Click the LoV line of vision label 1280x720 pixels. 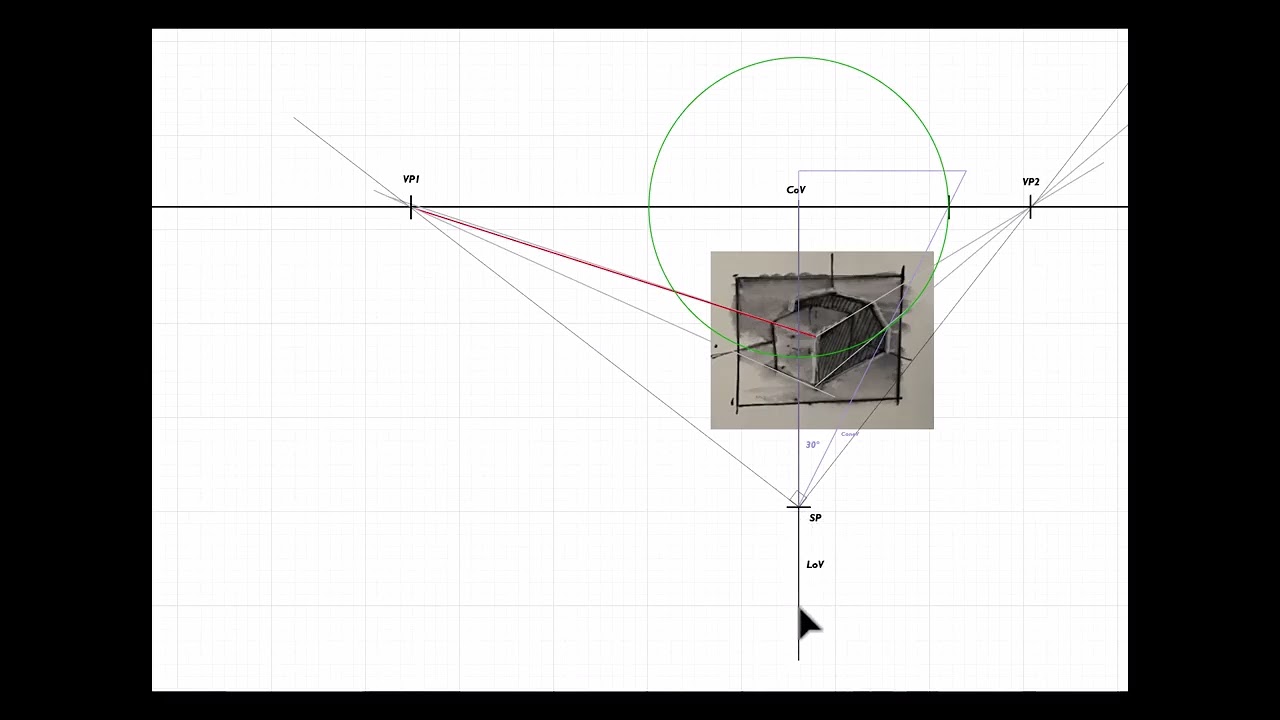click(x=815, y=565)
